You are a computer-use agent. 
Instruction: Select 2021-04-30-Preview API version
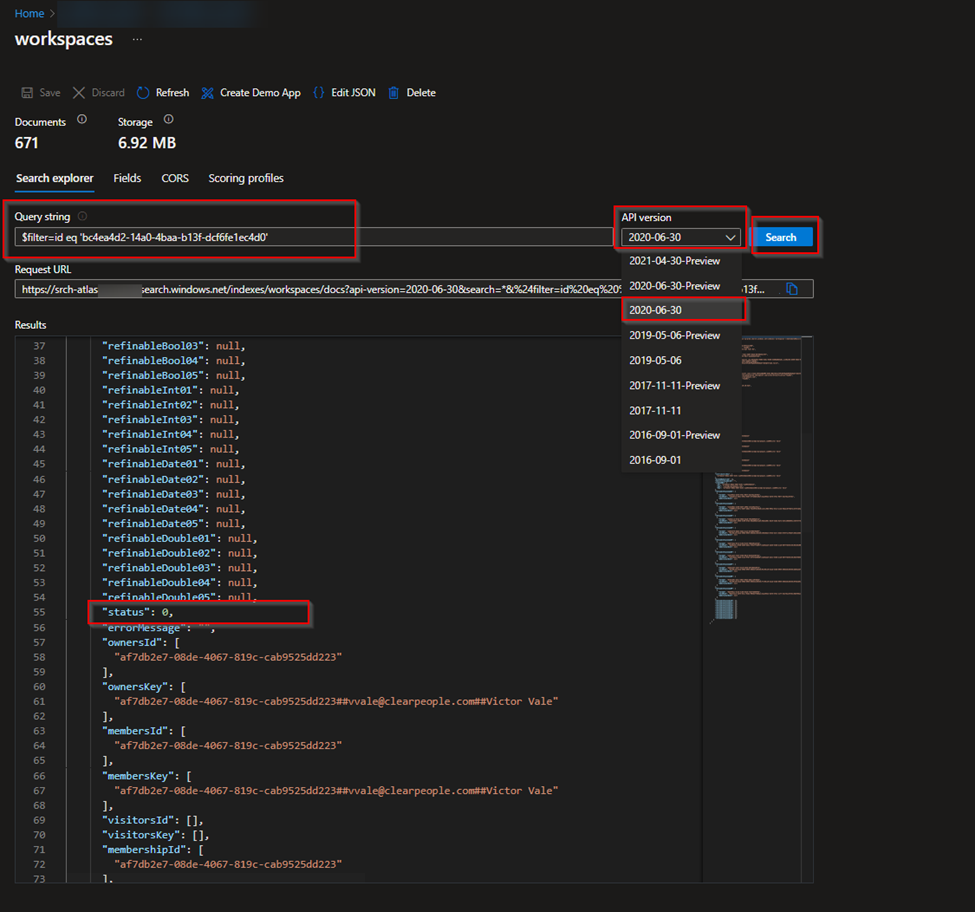pos(674,261)
